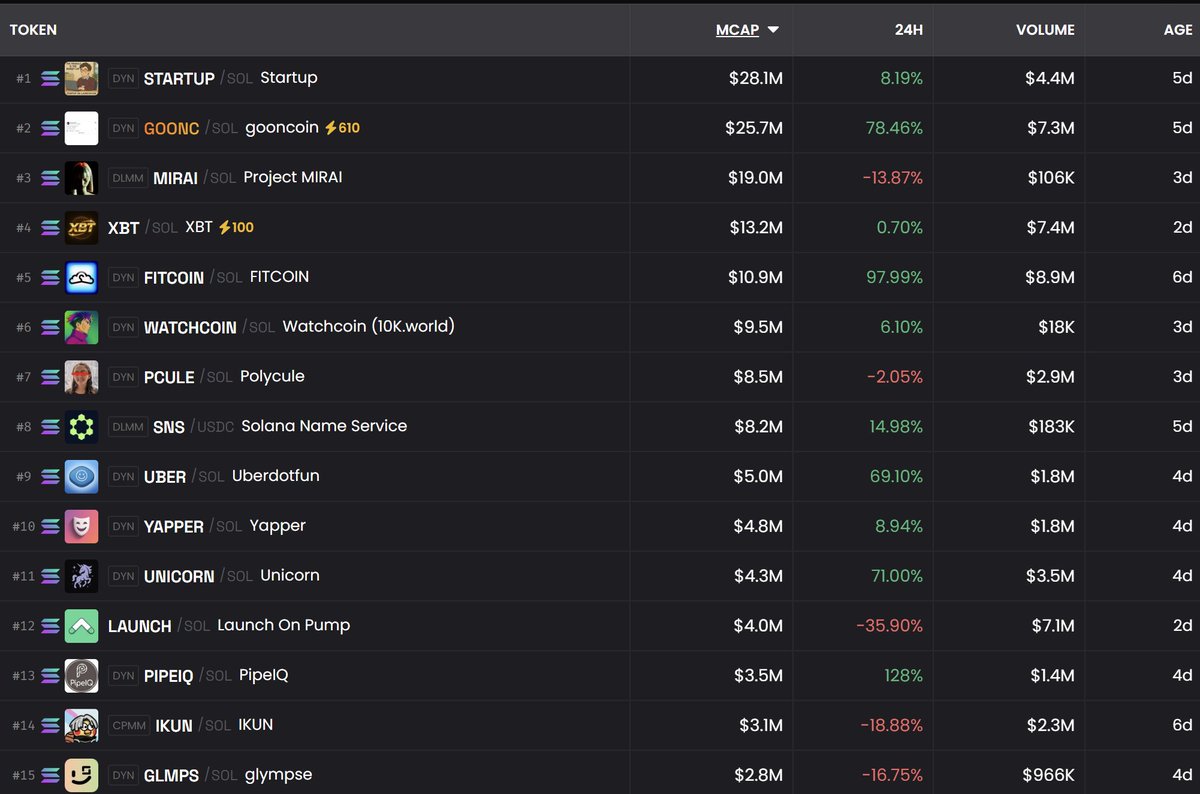Open the MIRAI token symbol link
The width and height of the screenshot is (1200, 794).
[x=176, y=178]
